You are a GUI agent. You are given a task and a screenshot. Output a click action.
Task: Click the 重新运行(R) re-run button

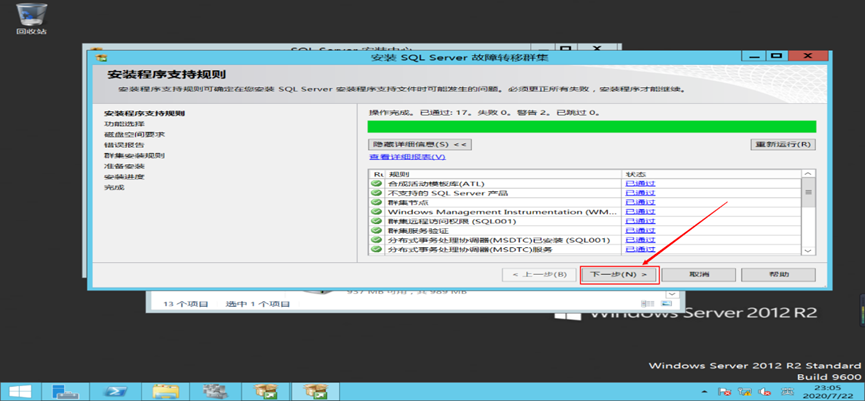pos(783,145)
